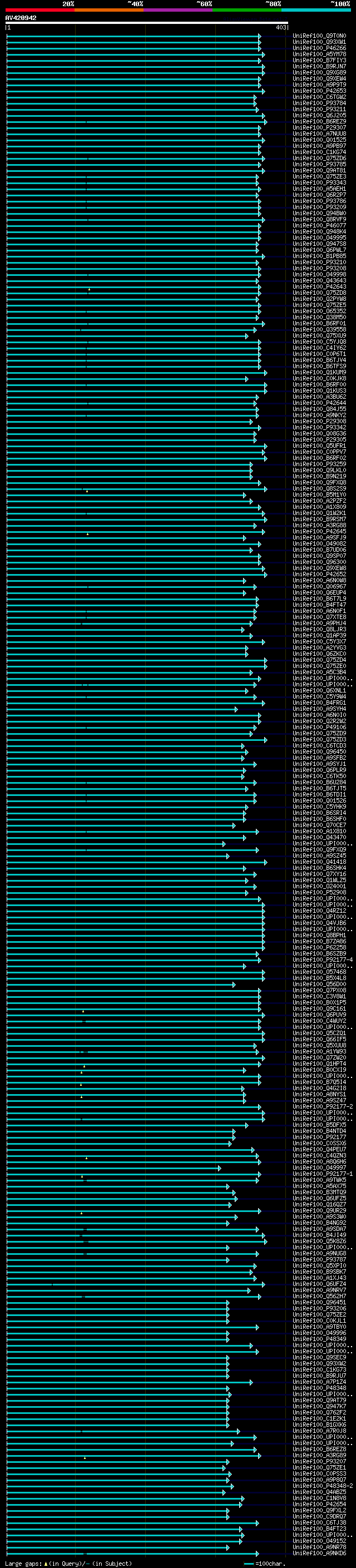Choose hit label UniRef100_Q4VJB6
This screenshot has width=356, height=1568.
[319, 923]
